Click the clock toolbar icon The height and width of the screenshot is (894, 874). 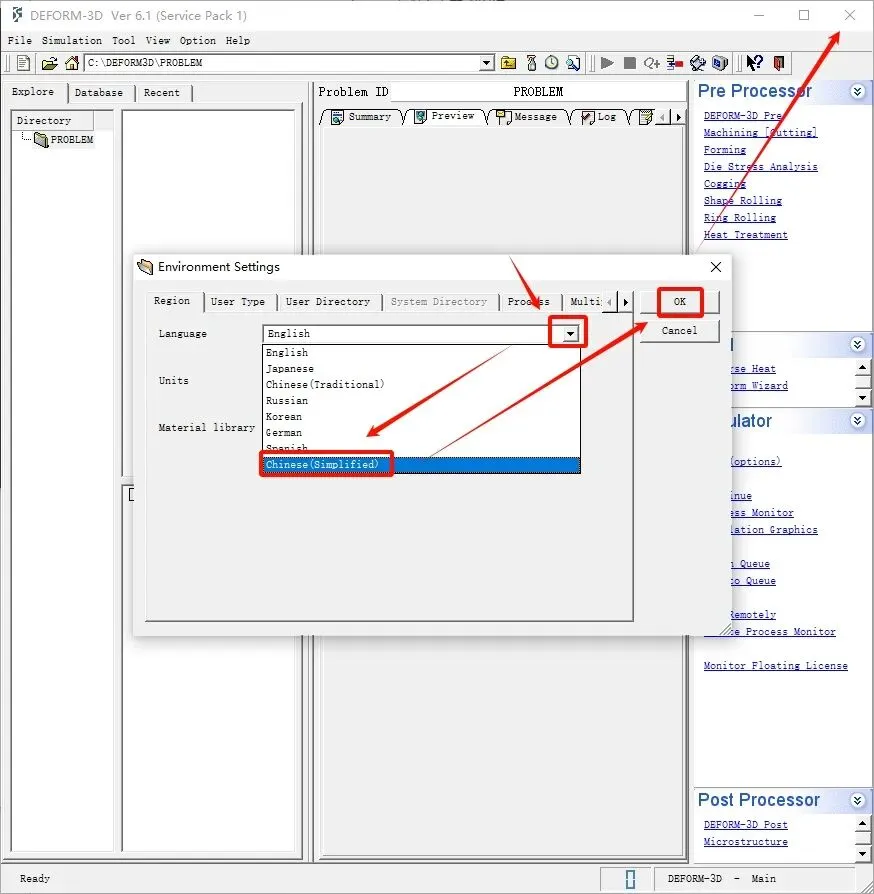click(551, 63)
